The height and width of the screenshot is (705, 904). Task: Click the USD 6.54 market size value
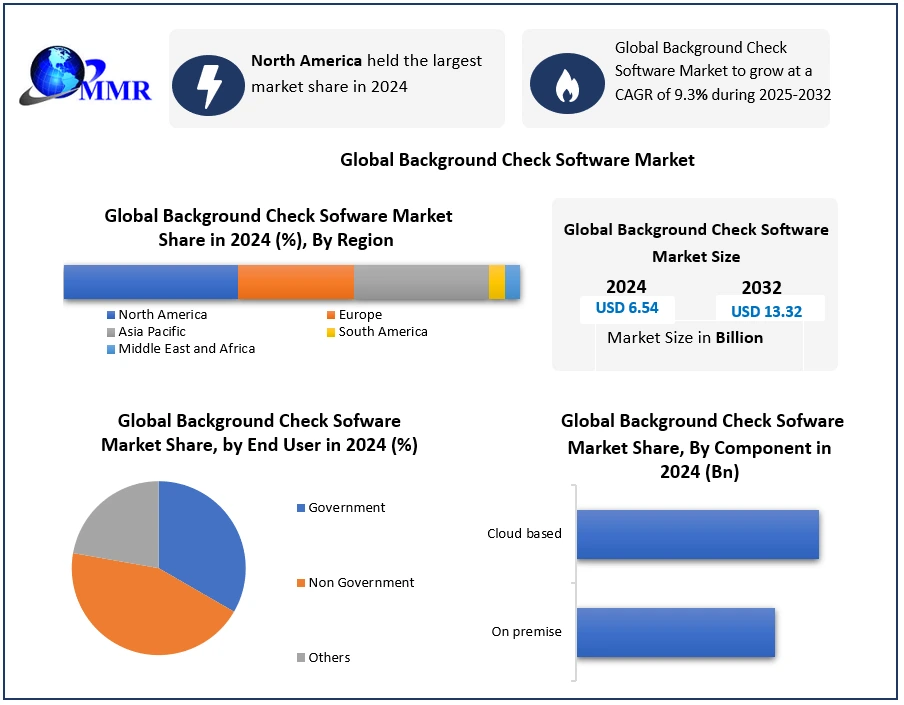point(627,308)
